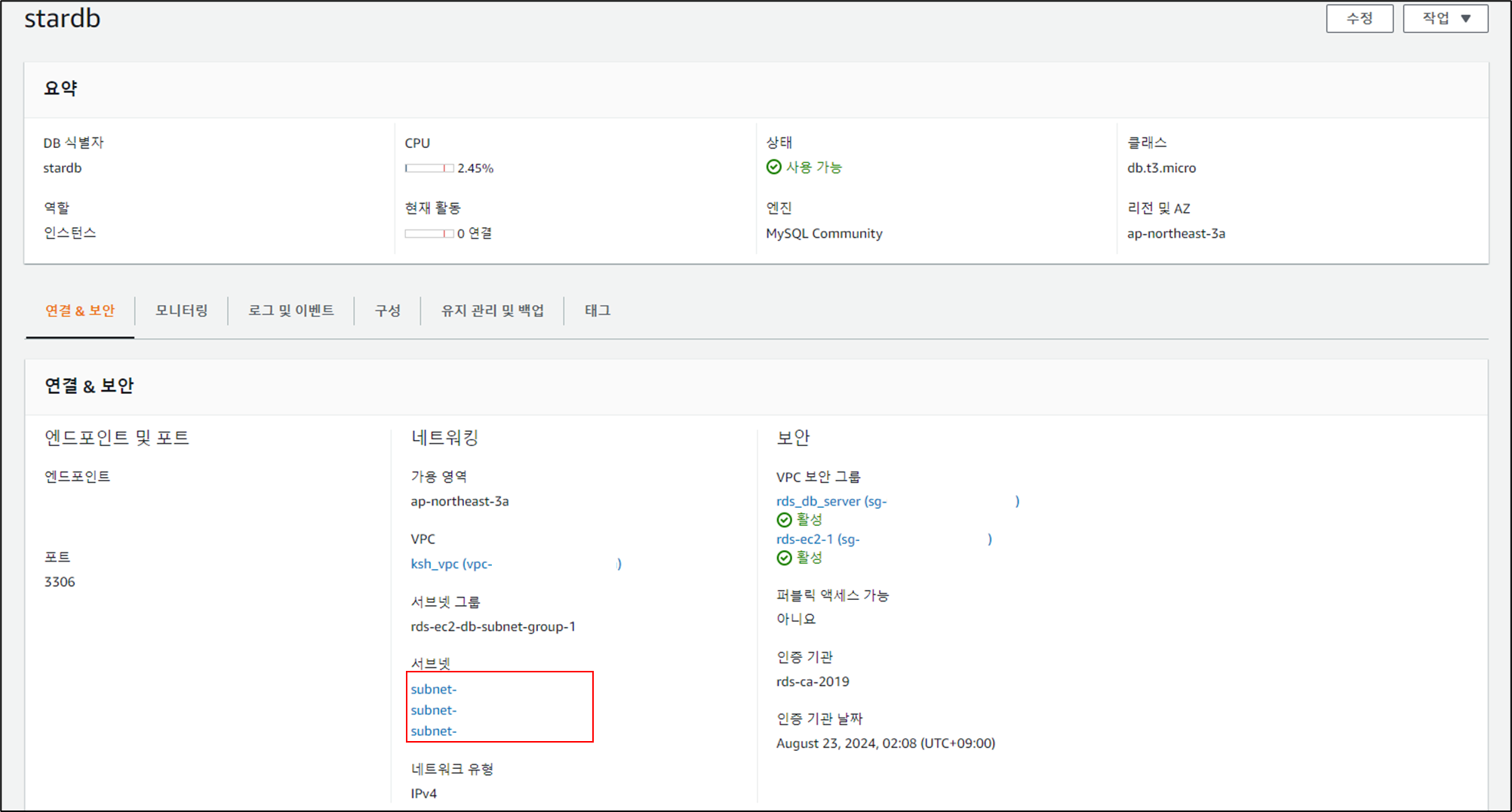Image resolution: width=1512 pixels, height=812 pixels.
Task: Click the active status icon under rds-ec2-1
Action: [x=785, y=558]
